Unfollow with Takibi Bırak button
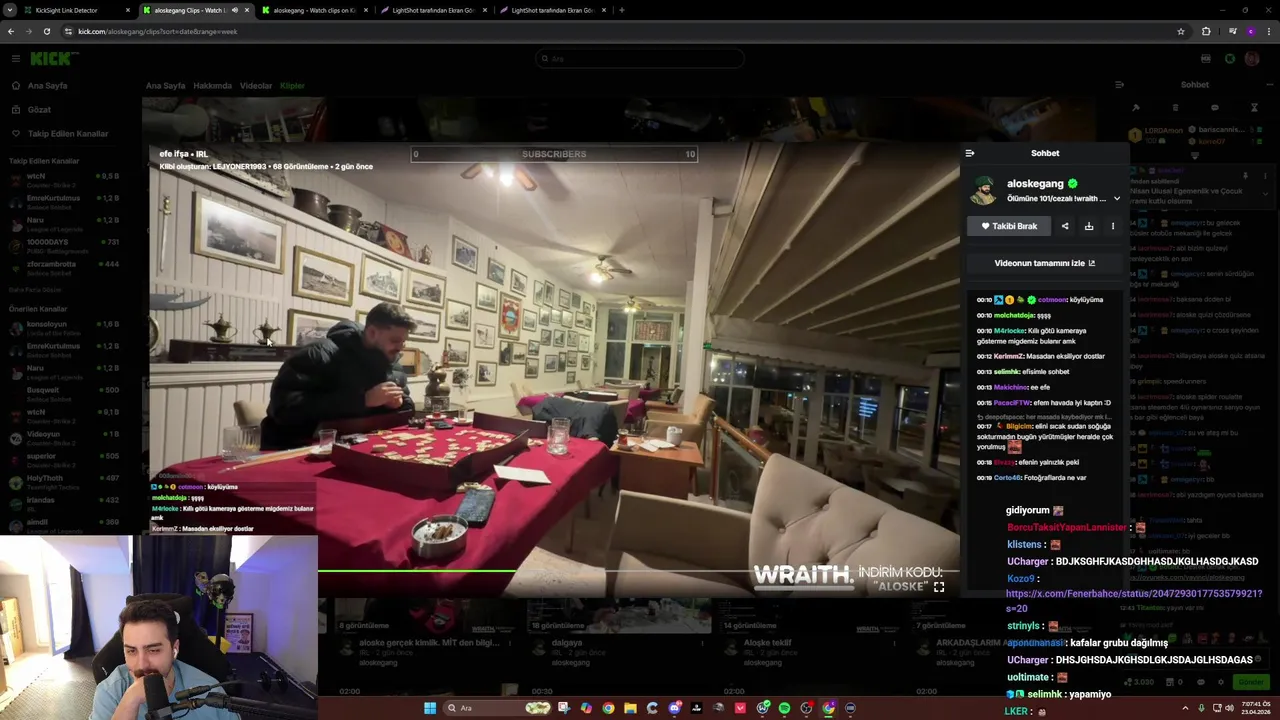The height and width of the screenshot is (720, 1280). pos(1009,226)
